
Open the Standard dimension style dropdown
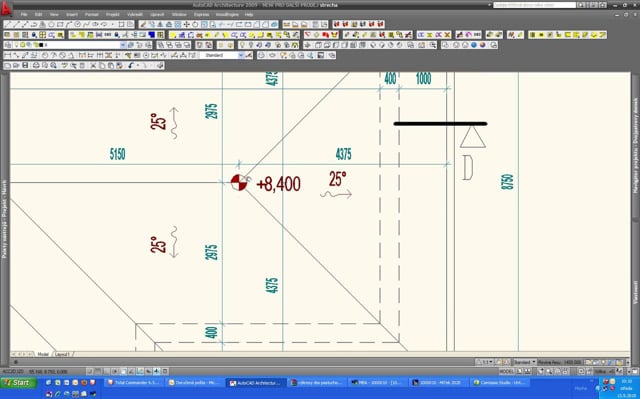[240, 55]
